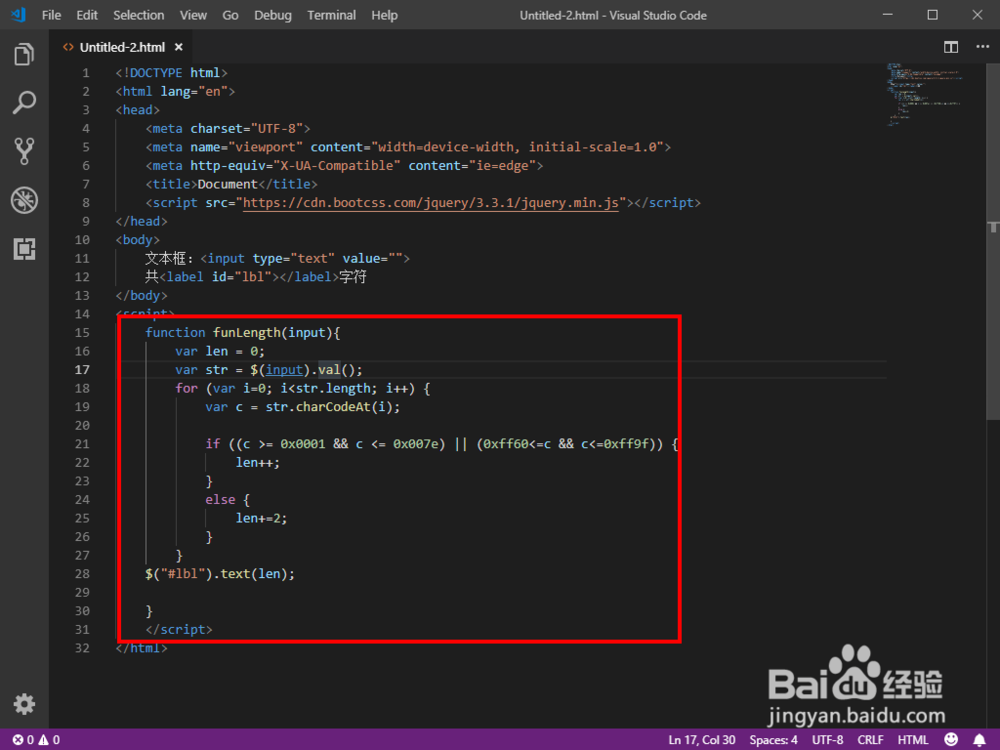Open the Manage gear menu
Image resolution: width=1000 pixels, height=750 pixels.
[24, 704]
